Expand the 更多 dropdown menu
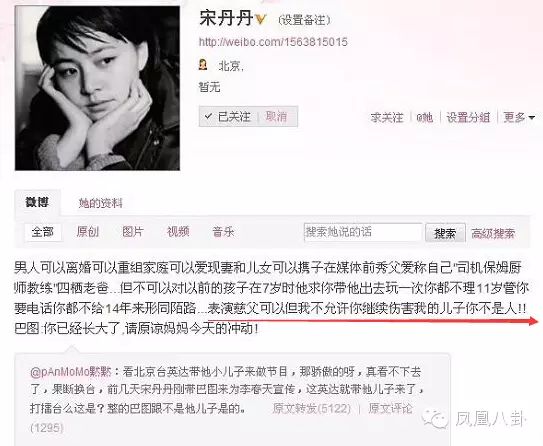543x446 pixels. click(519, 117)
